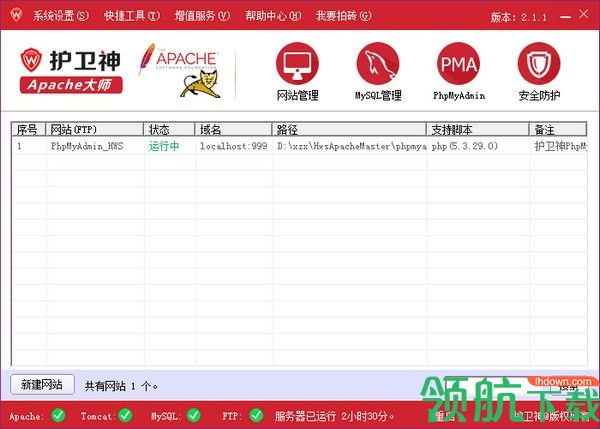Sort by the 状态 column header
This screenshot has width=600, height=429.
169,129
